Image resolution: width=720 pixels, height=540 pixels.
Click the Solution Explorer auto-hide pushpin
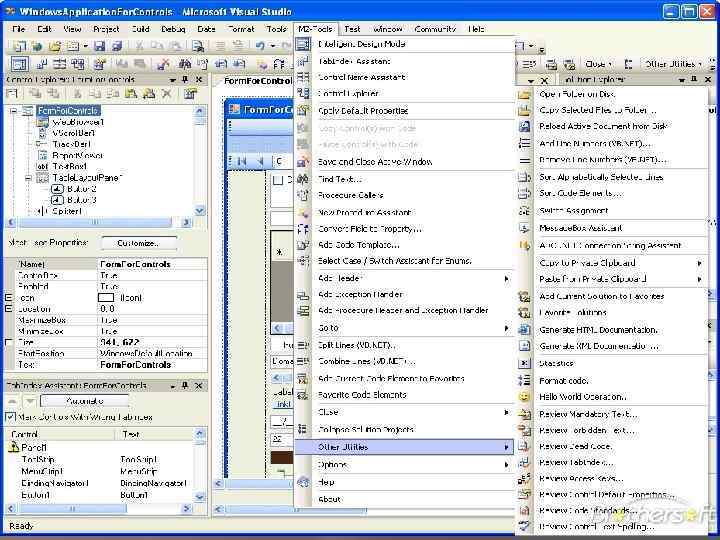(x=694, y=79)
